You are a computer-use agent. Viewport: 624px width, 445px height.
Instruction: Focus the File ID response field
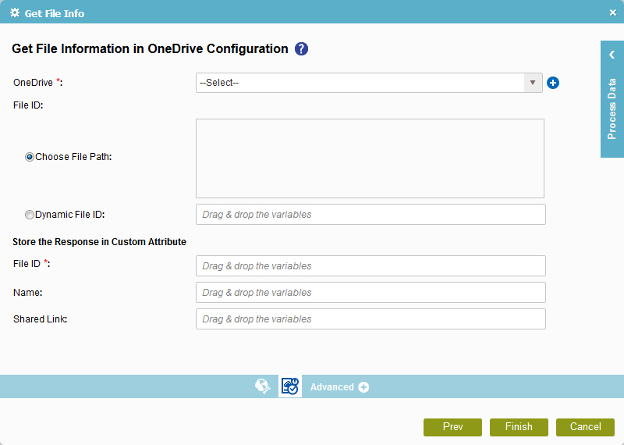pos(370,266)
